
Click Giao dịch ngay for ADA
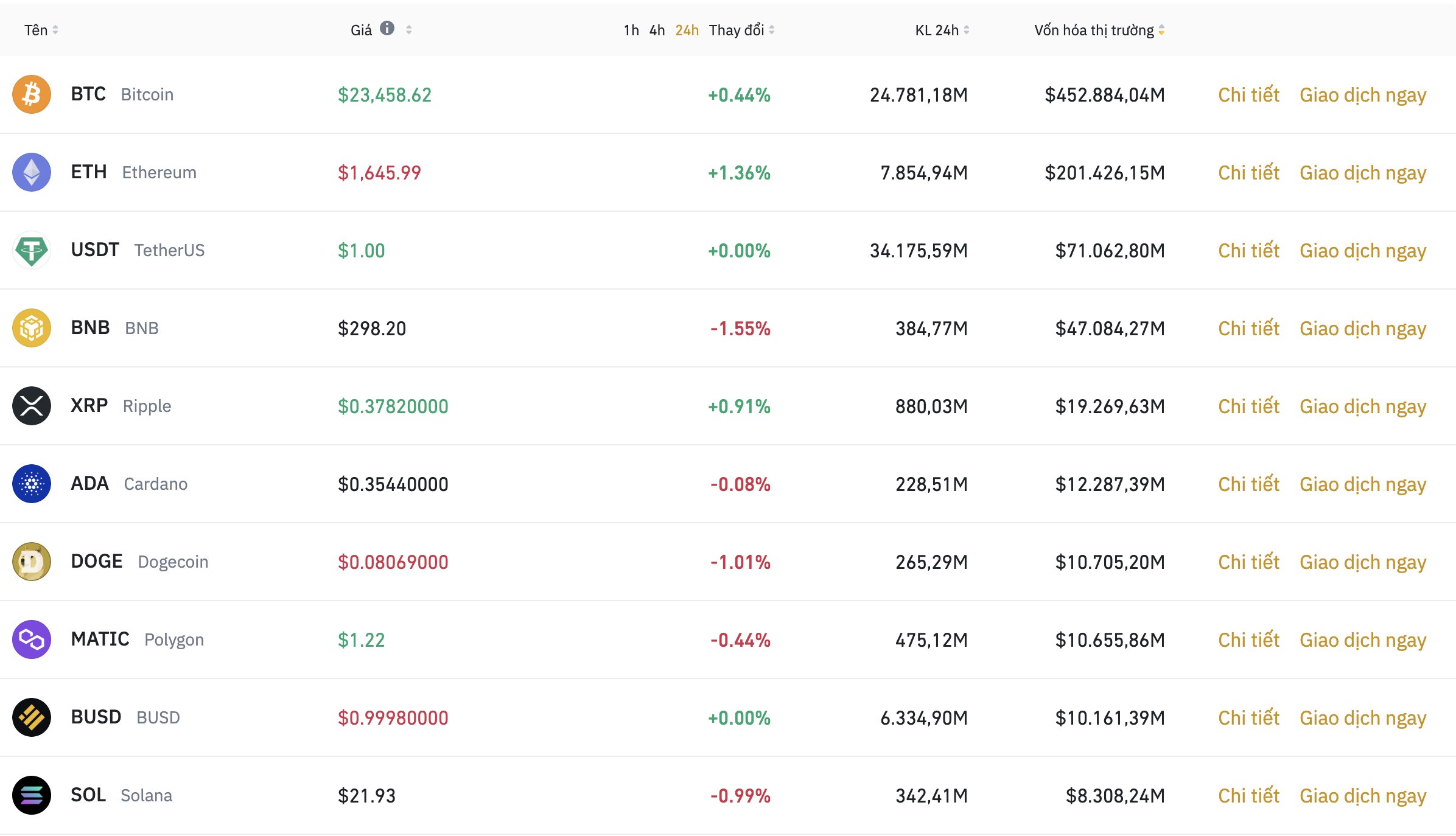tap(1363, 485)
